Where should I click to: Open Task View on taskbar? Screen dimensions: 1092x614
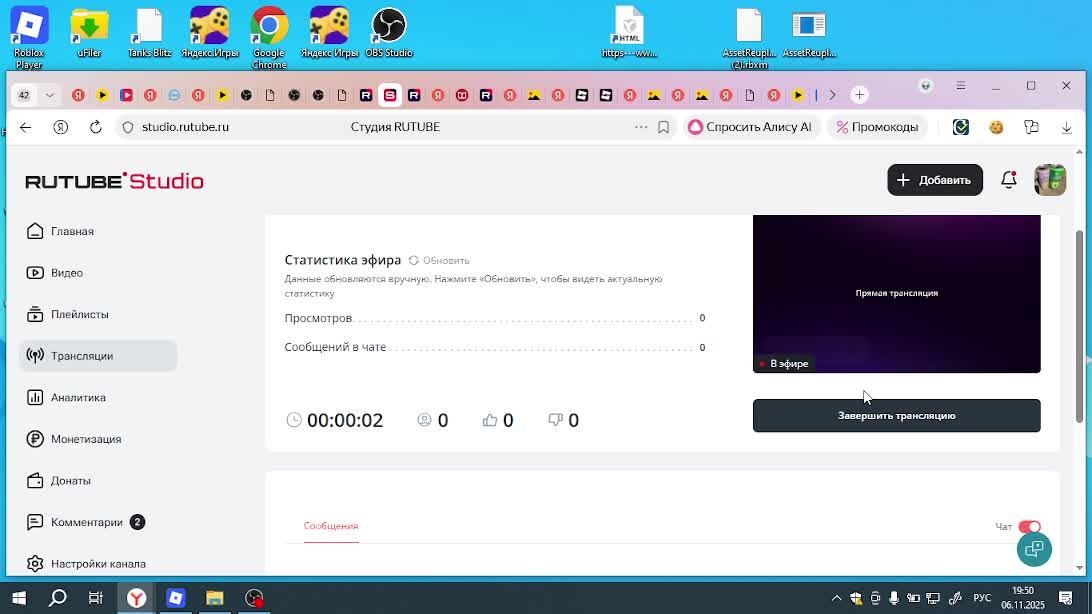click(x=95, y=598)
